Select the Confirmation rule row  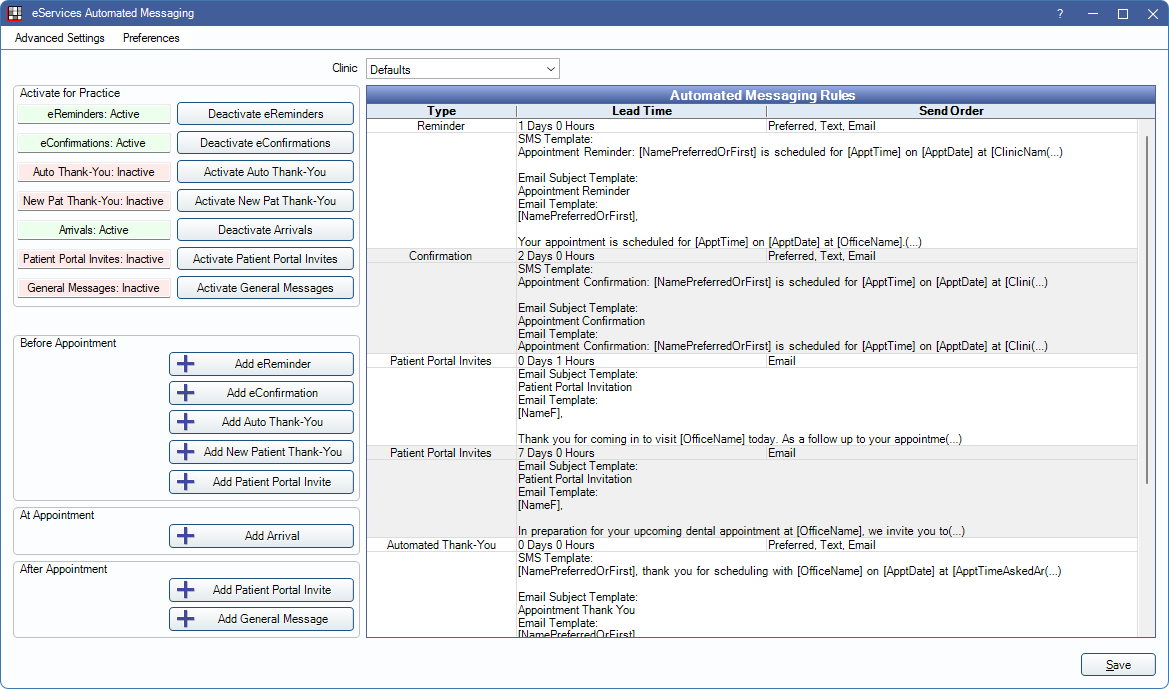441,256
